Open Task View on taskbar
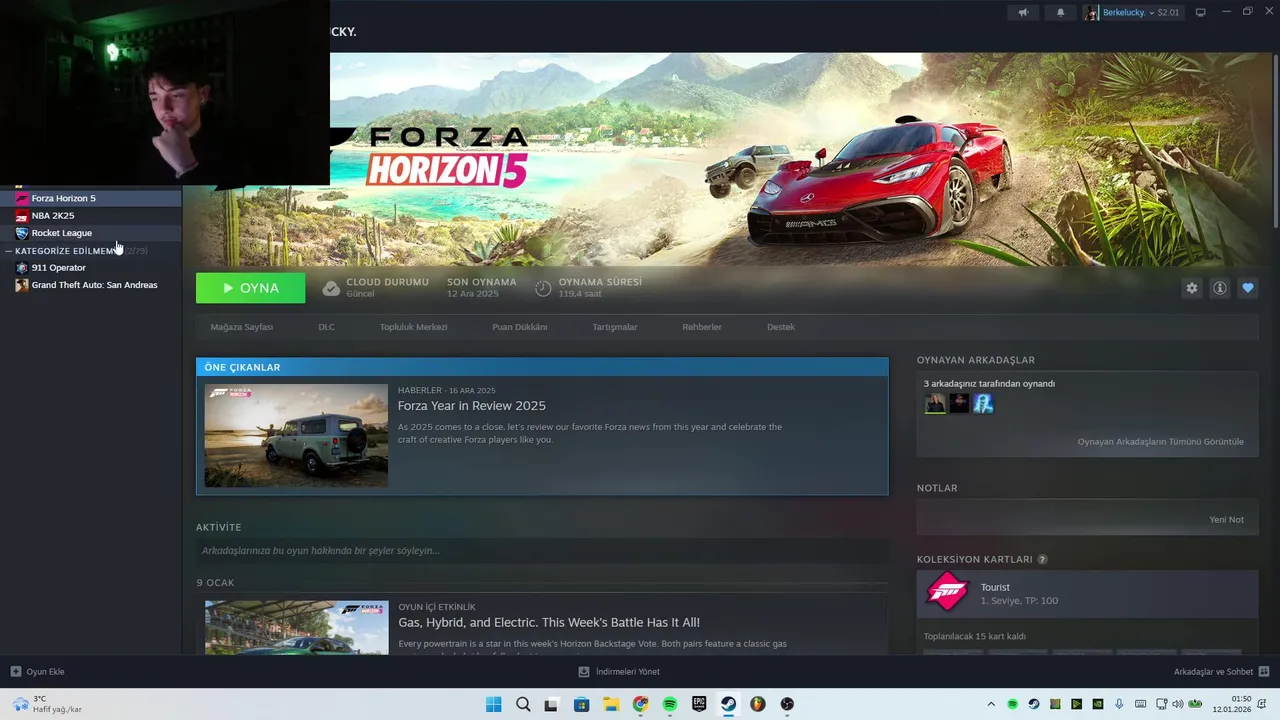Viewport: 1280px width, 720px height. [x=551, y=704]
